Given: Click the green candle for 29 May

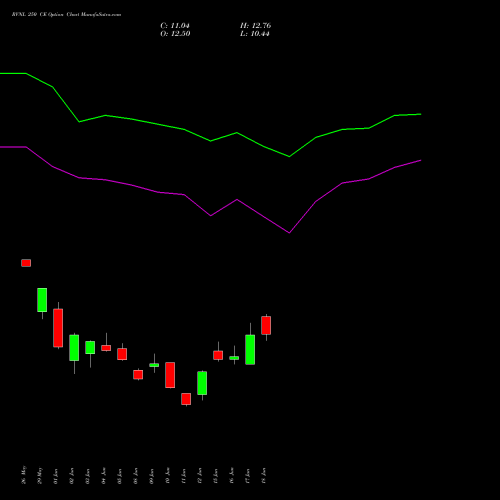Looking at the screenshot, I should [x=42, y=300].
